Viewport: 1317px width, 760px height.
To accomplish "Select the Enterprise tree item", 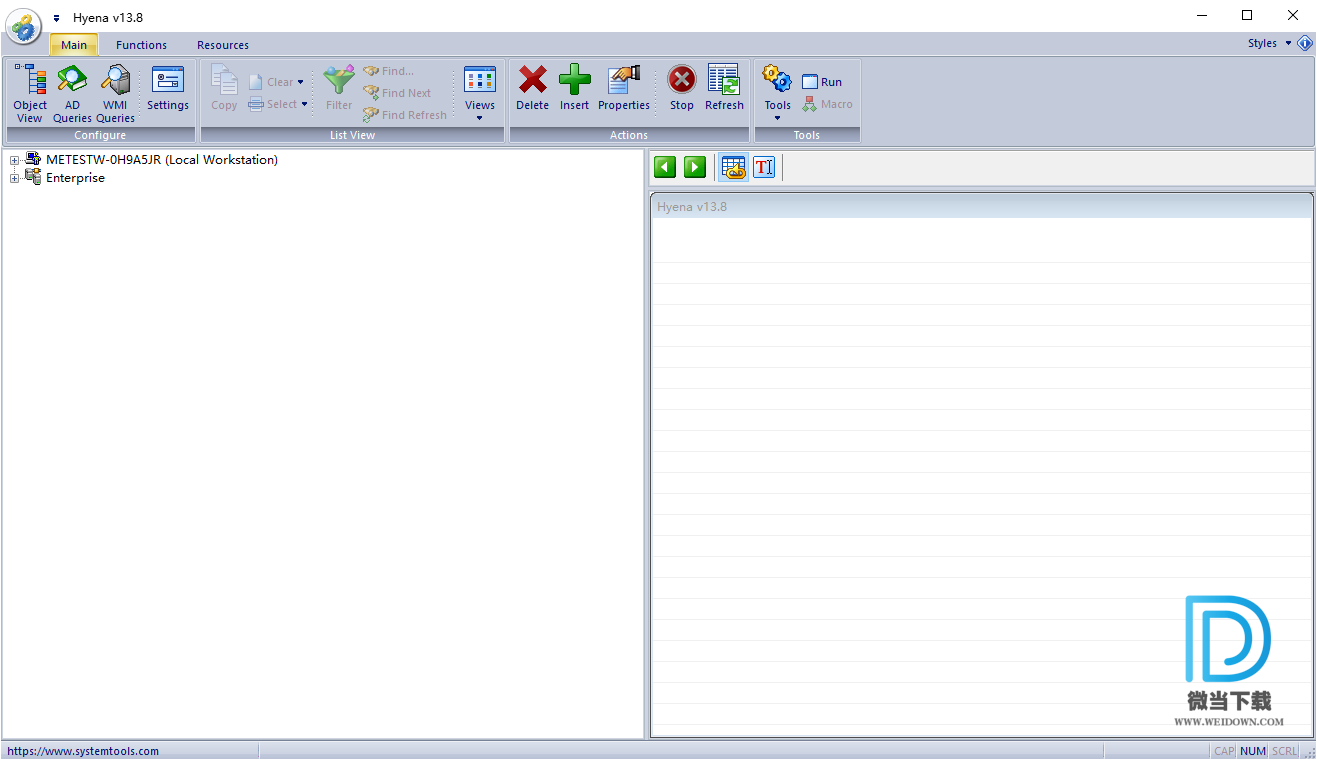I will pos(75,178).
